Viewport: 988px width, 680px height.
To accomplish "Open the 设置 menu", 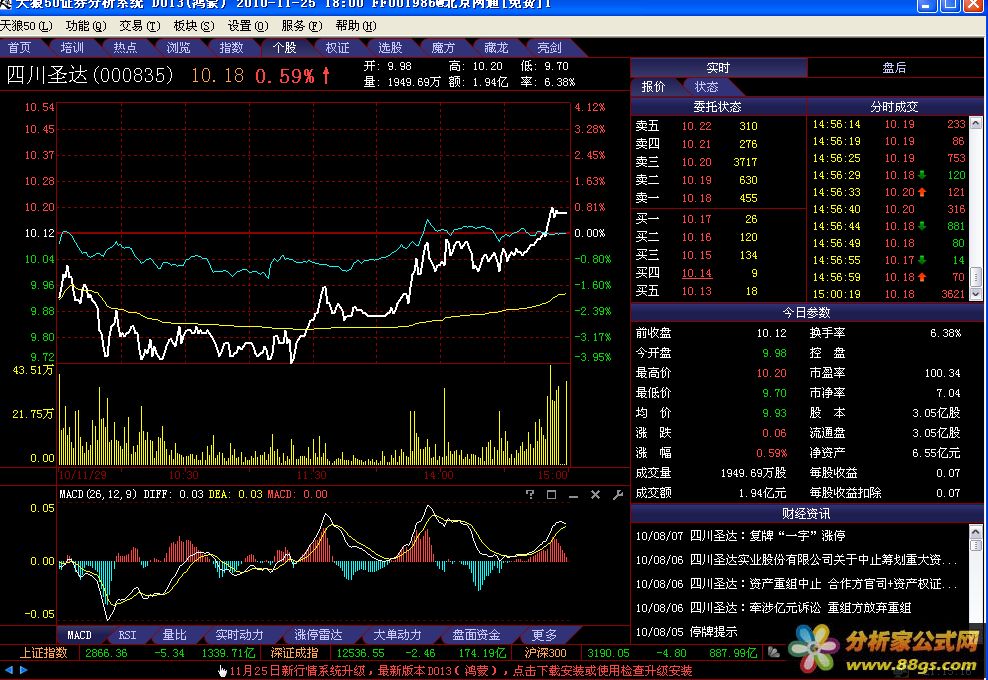I will [248, 26].
